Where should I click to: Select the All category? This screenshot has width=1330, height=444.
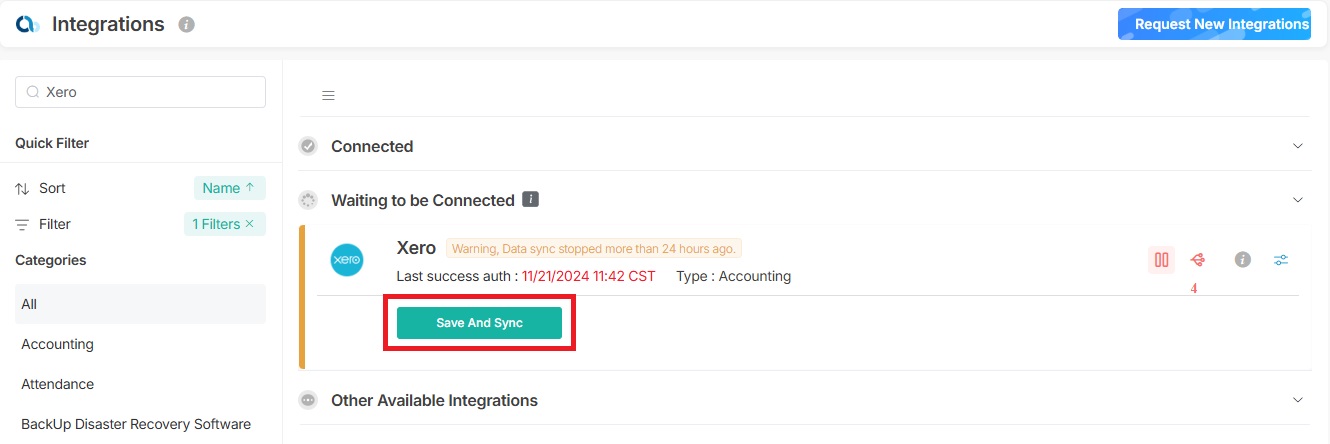[x=30, y=304]
